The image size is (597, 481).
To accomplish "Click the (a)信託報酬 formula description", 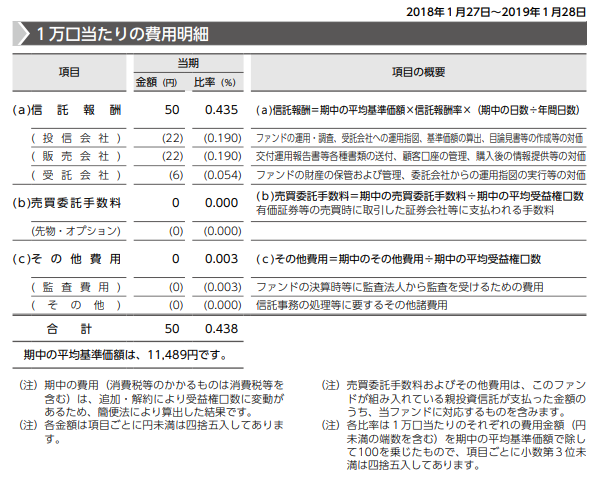I will 418,110.
